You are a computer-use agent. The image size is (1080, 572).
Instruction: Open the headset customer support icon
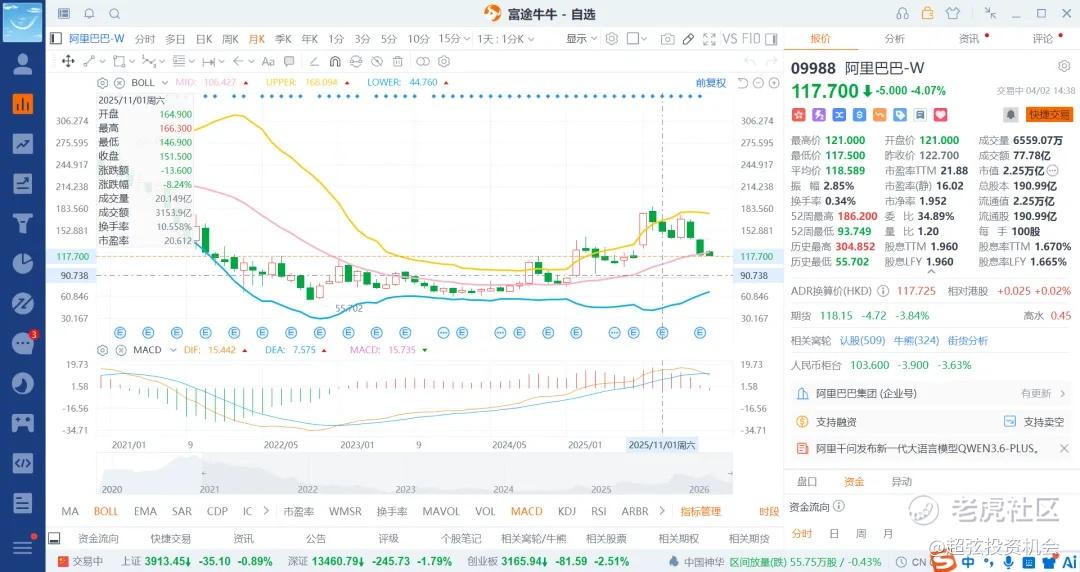coord(902,14)
